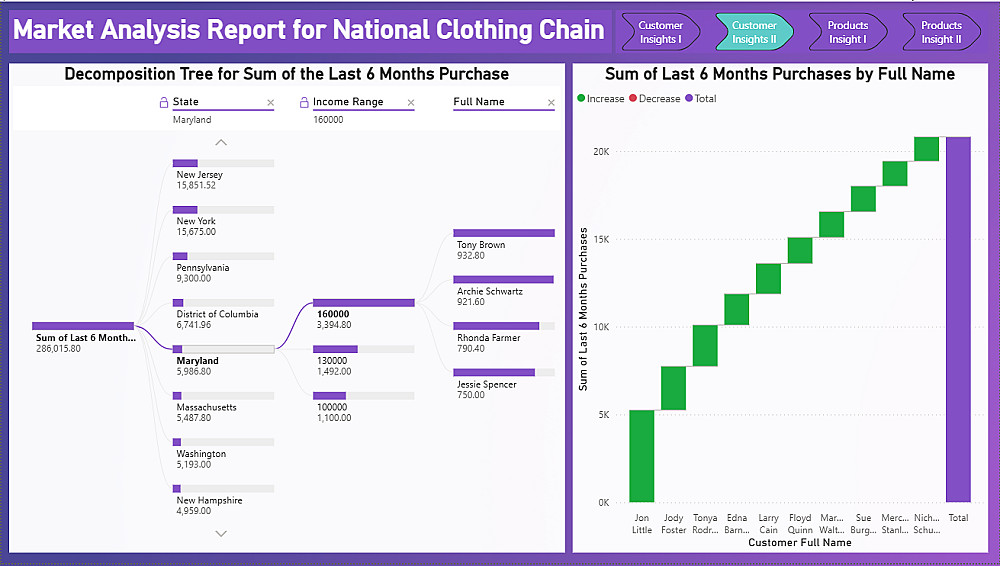Go to the Products Insight II page
The width and height of the screenshot is (1000, 566).
click(x=940, y=32)
